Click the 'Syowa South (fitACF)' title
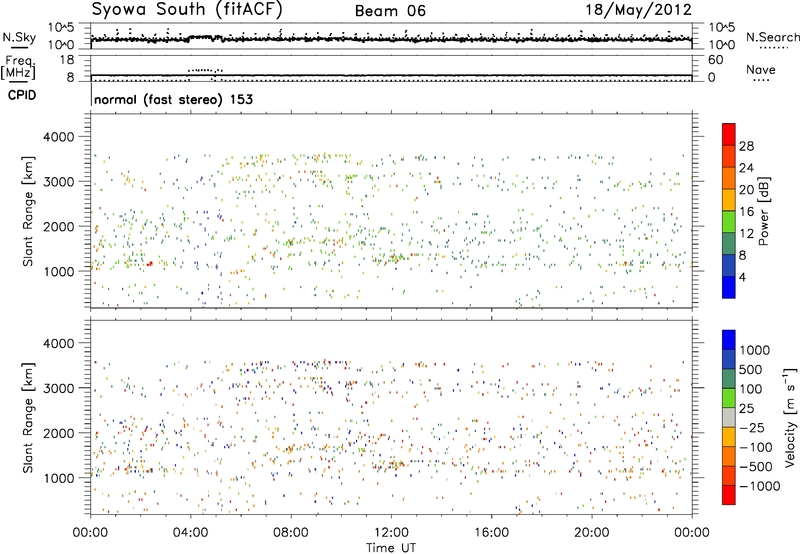800x554 pixels. tap(187, 10)
